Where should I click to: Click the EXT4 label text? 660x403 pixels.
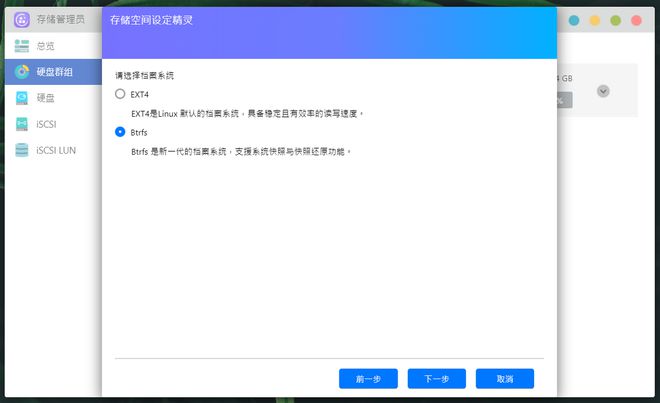click(x=139, y=94)
